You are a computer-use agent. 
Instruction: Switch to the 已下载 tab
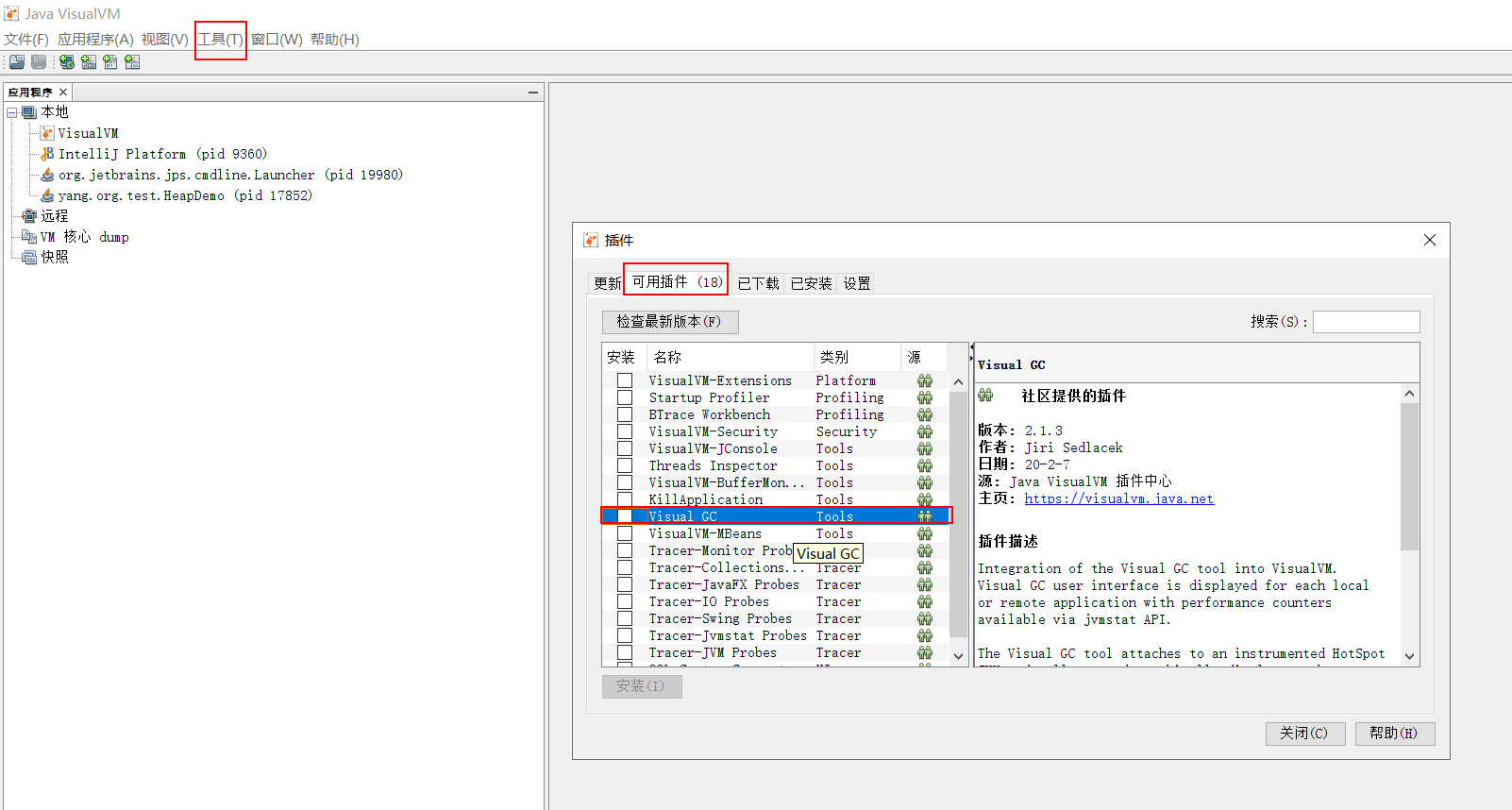tap(758, 283)
